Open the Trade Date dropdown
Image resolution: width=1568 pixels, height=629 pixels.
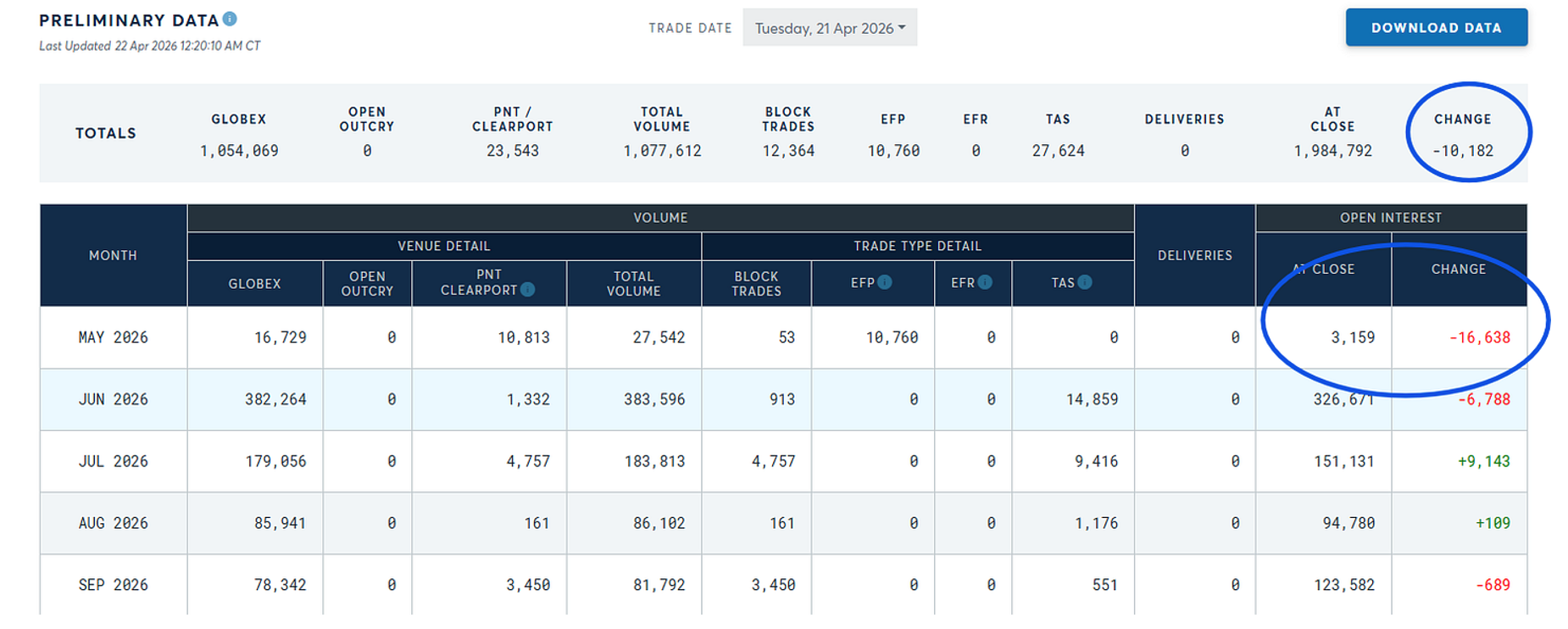tap(830, 28)
